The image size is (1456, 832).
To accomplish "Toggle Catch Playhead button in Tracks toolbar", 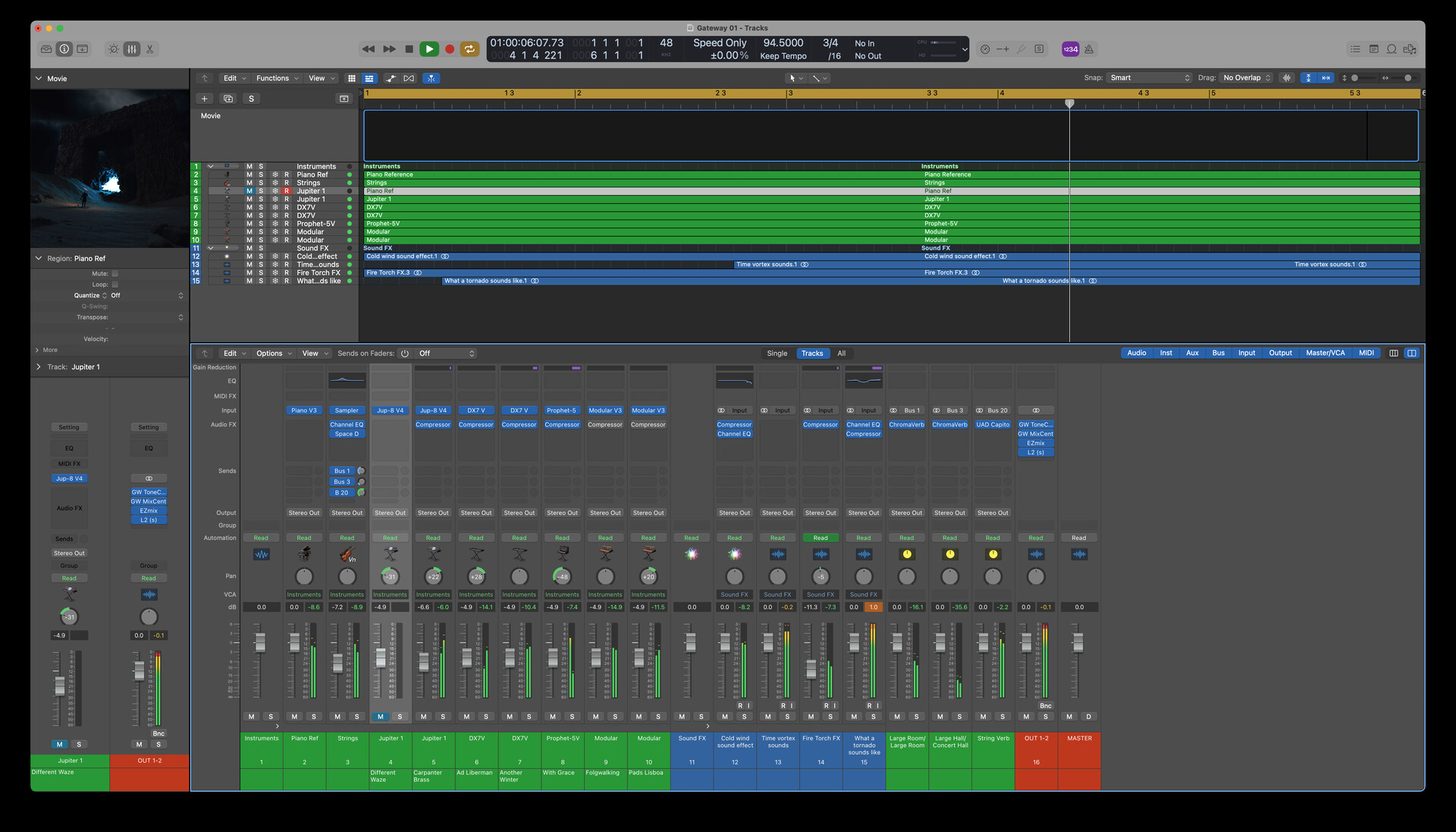I will (x=431, y=78).
